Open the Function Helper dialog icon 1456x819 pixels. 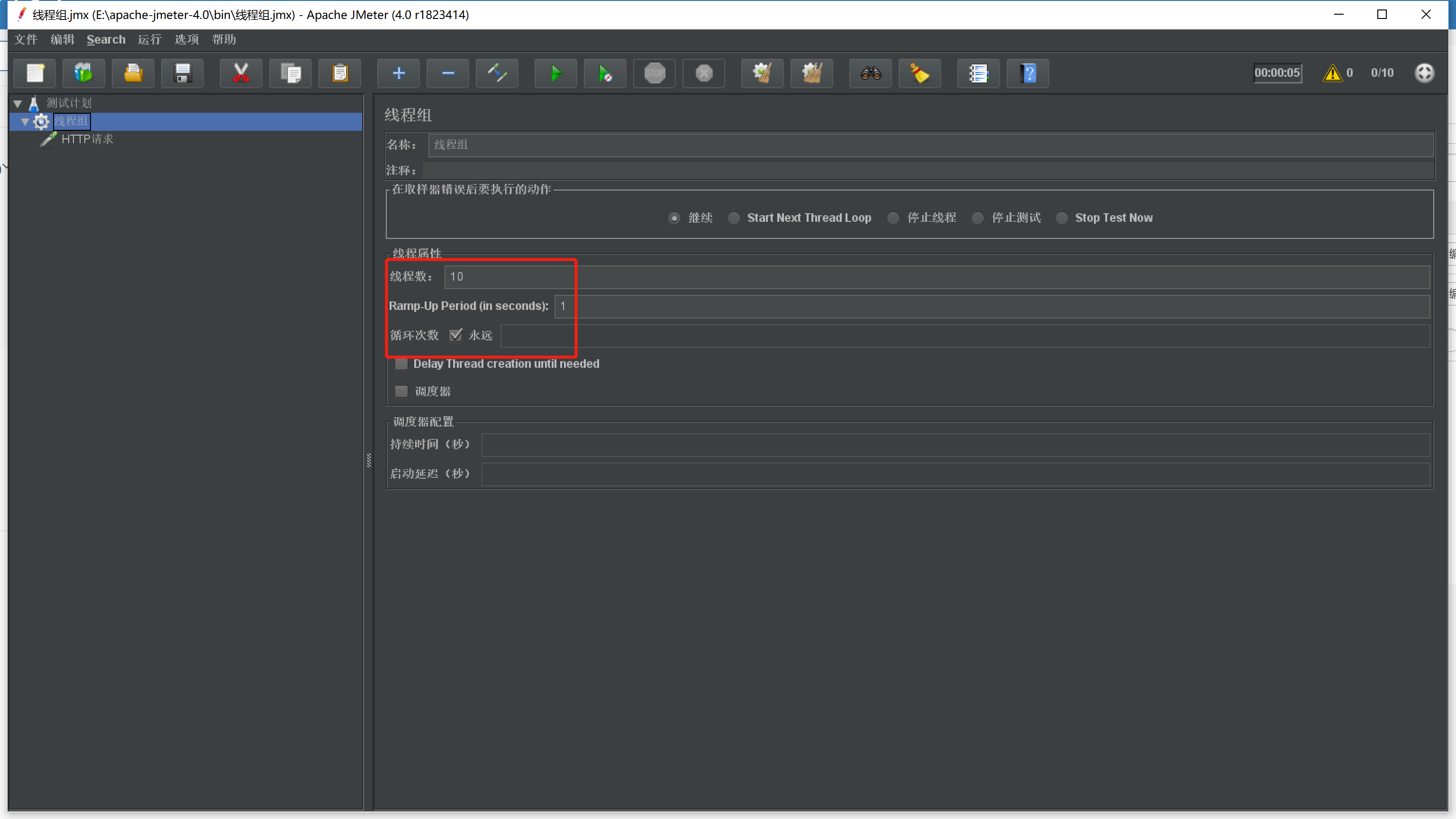(978, 73)
